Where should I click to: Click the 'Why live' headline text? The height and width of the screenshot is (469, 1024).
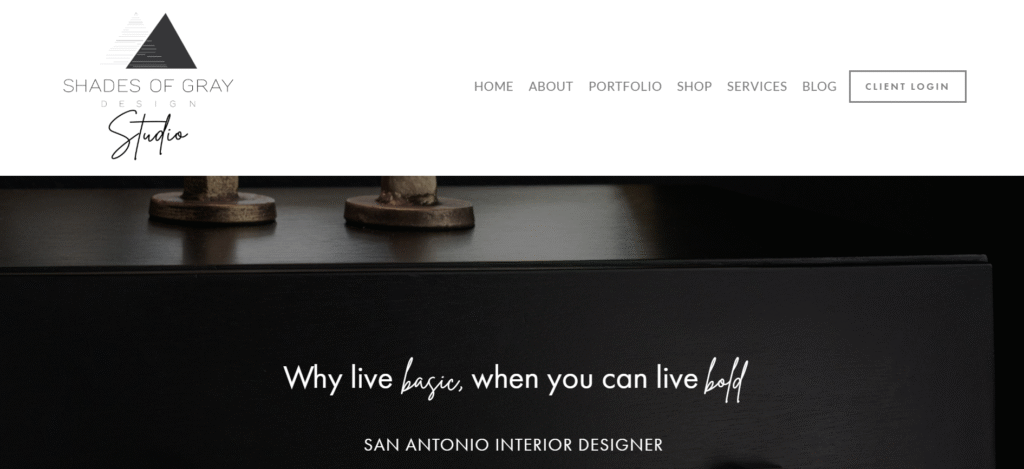coord(338,378)
